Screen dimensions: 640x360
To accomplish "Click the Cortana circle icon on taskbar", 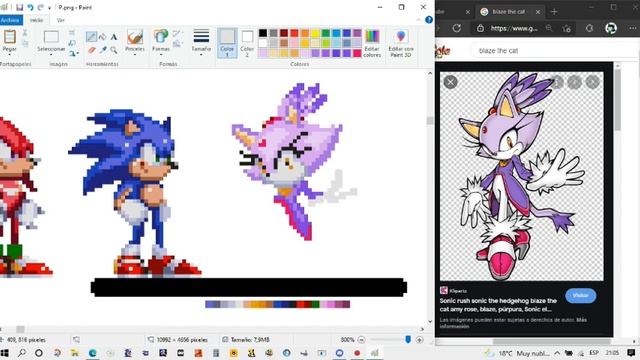I will point(39,353).
